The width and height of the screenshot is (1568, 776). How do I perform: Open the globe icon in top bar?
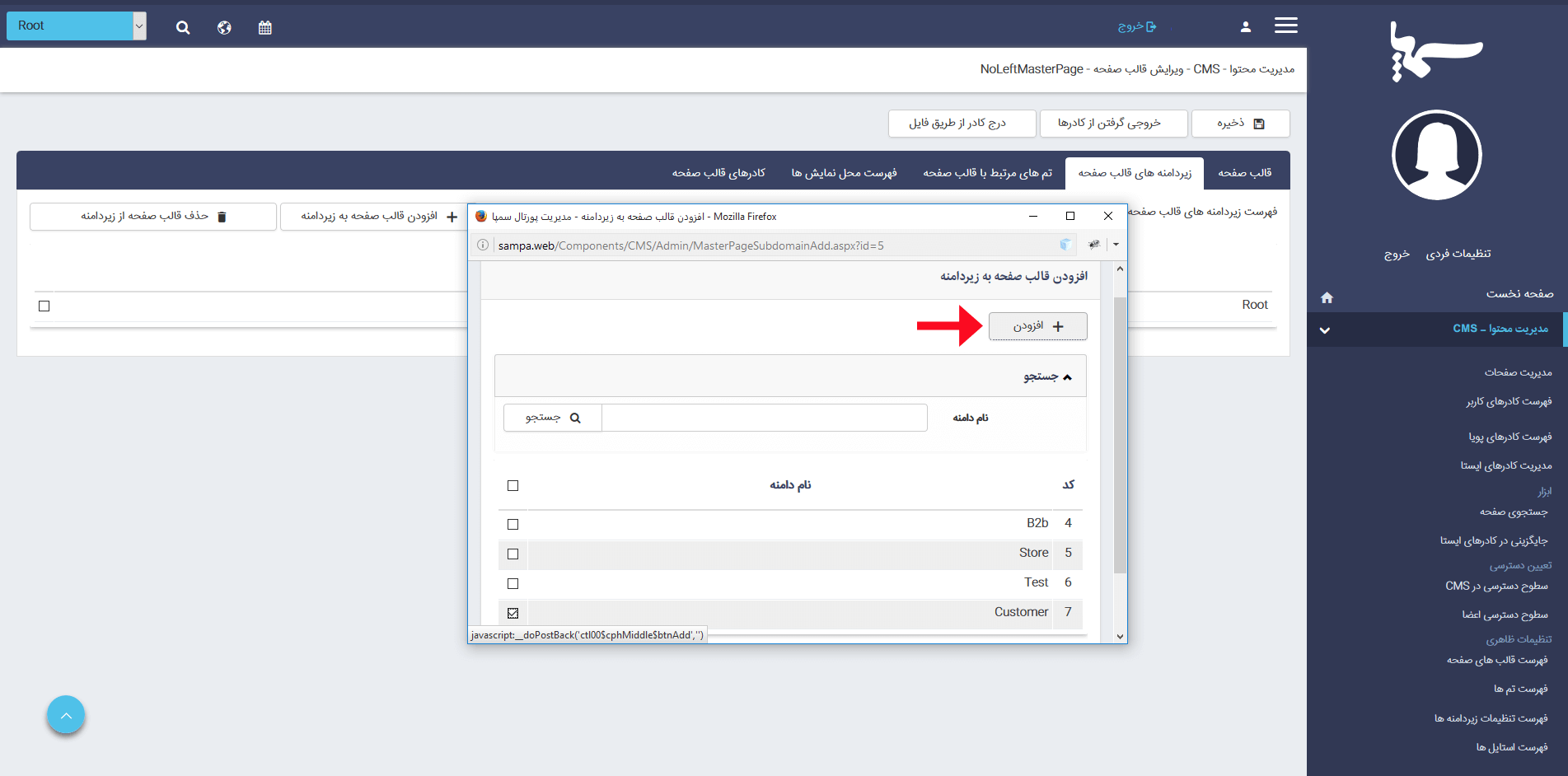tap(224, 27)
